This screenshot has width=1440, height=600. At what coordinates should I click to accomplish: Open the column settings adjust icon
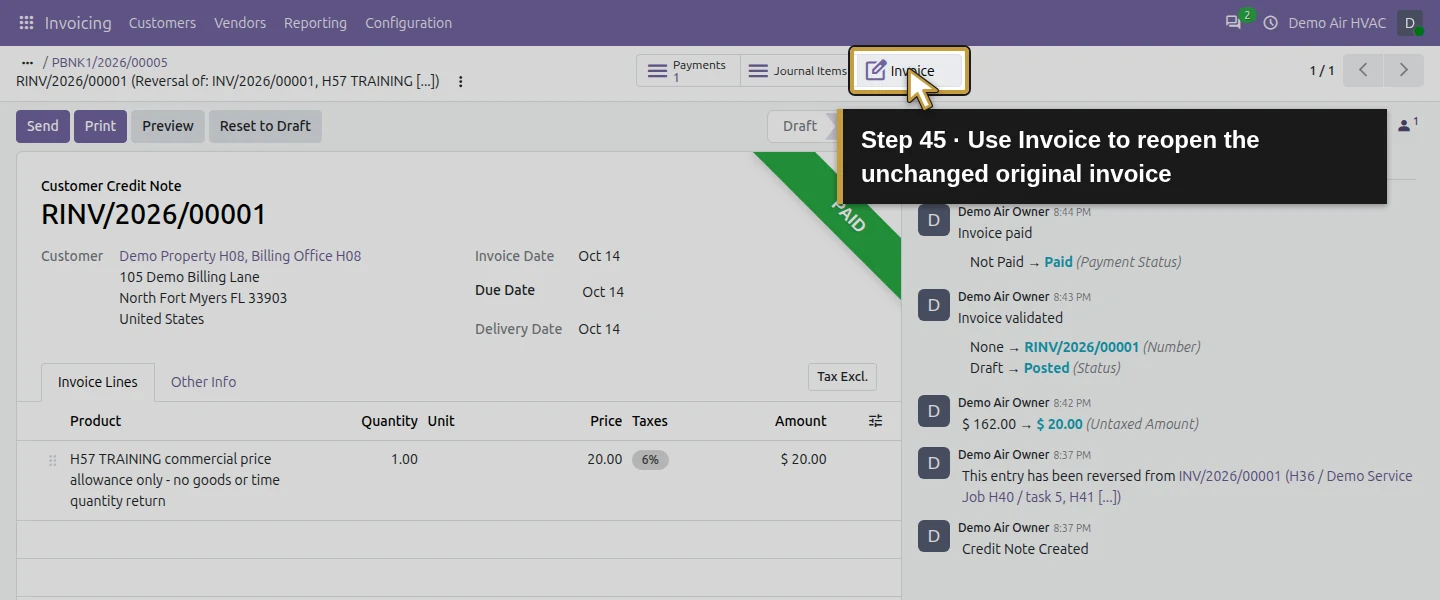(875, 421)
